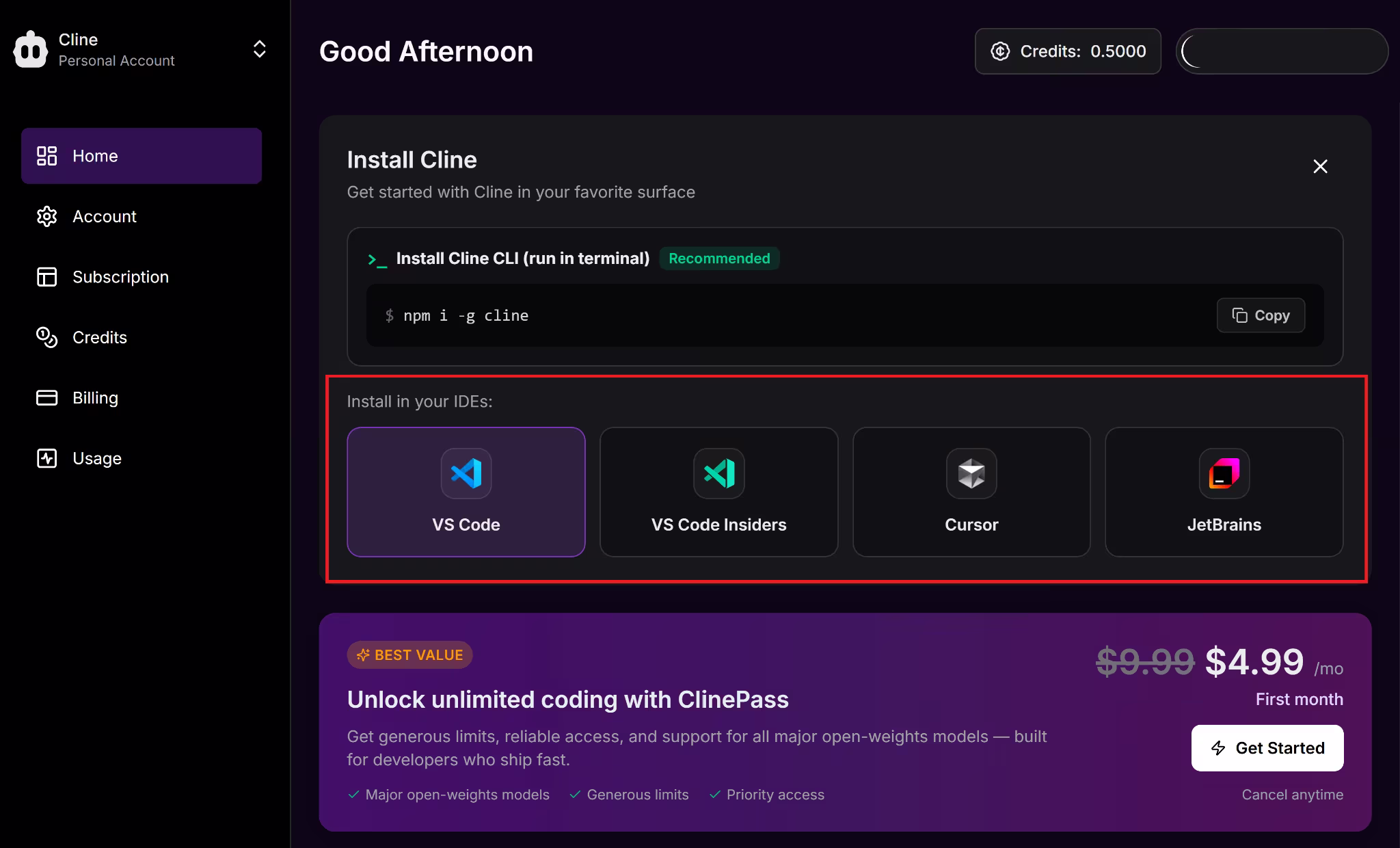The width and height of the screenshot is (1400, 848).
Task: Click the Recommended badge
Action: point(719,259)
